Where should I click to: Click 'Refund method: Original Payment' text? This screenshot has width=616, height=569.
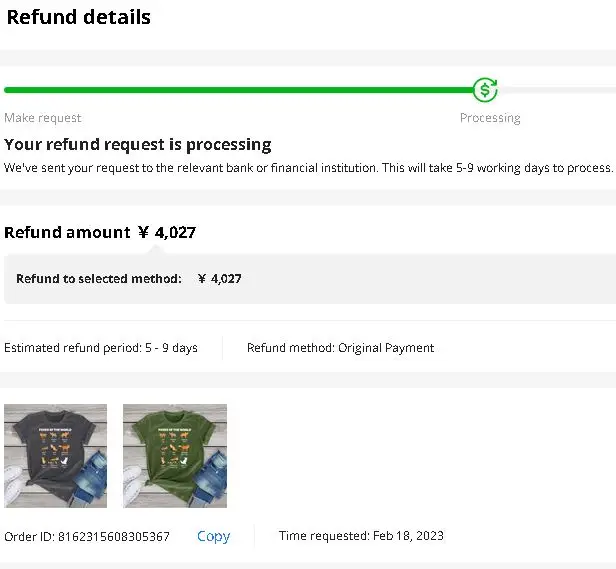340,348
